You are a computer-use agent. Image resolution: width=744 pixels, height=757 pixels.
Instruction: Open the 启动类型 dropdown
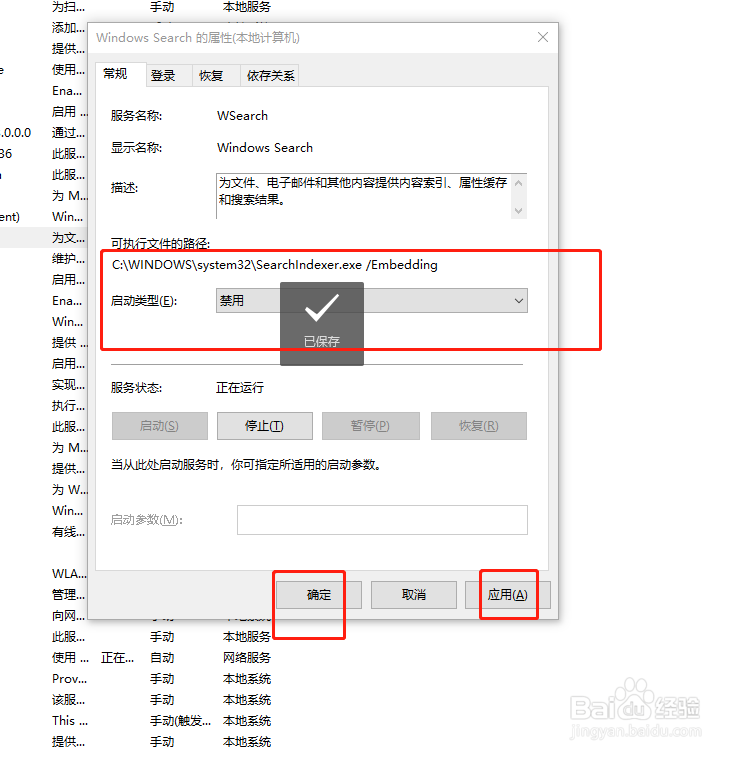pos(372,301)
